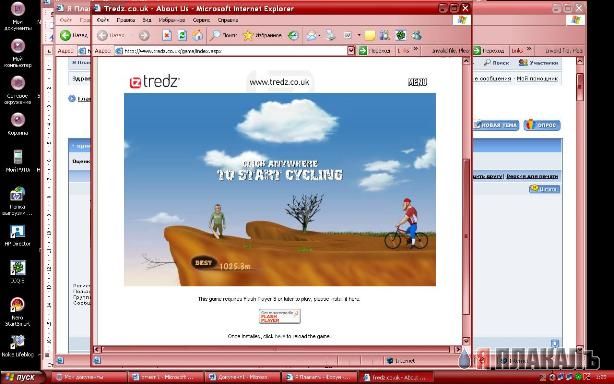Click Поиск in background forum page
The width and height of the screenshot is (614, 384).
(x=497, y=63)
